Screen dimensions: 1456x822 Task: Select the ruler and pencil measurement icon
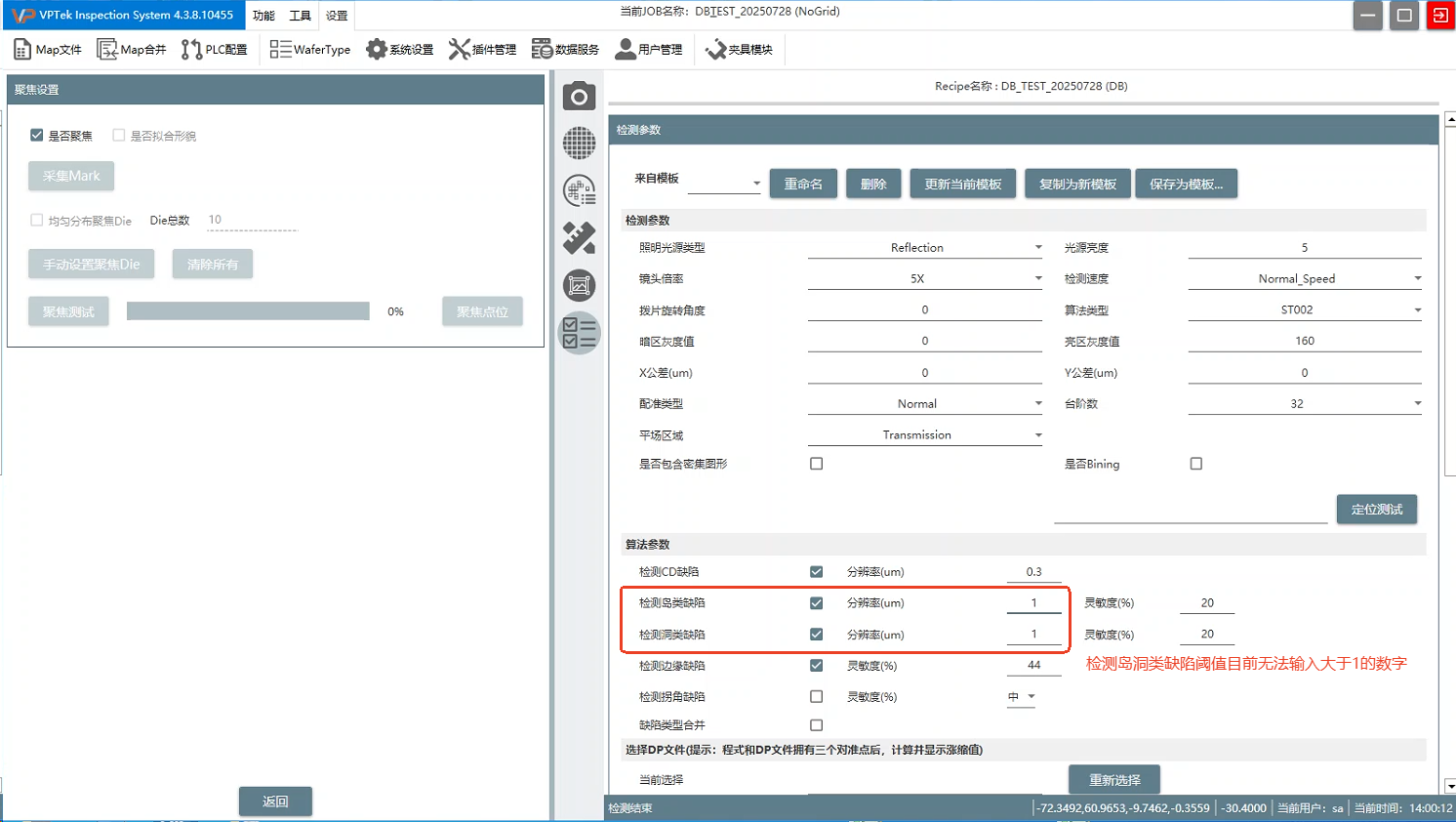(579, 238)
